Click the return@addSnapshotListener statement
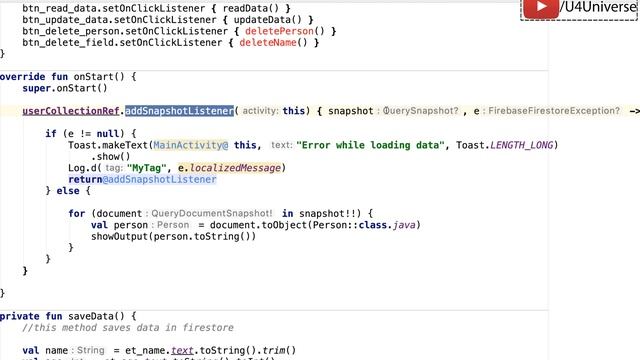Screen dimensions: 640x360 142,180
